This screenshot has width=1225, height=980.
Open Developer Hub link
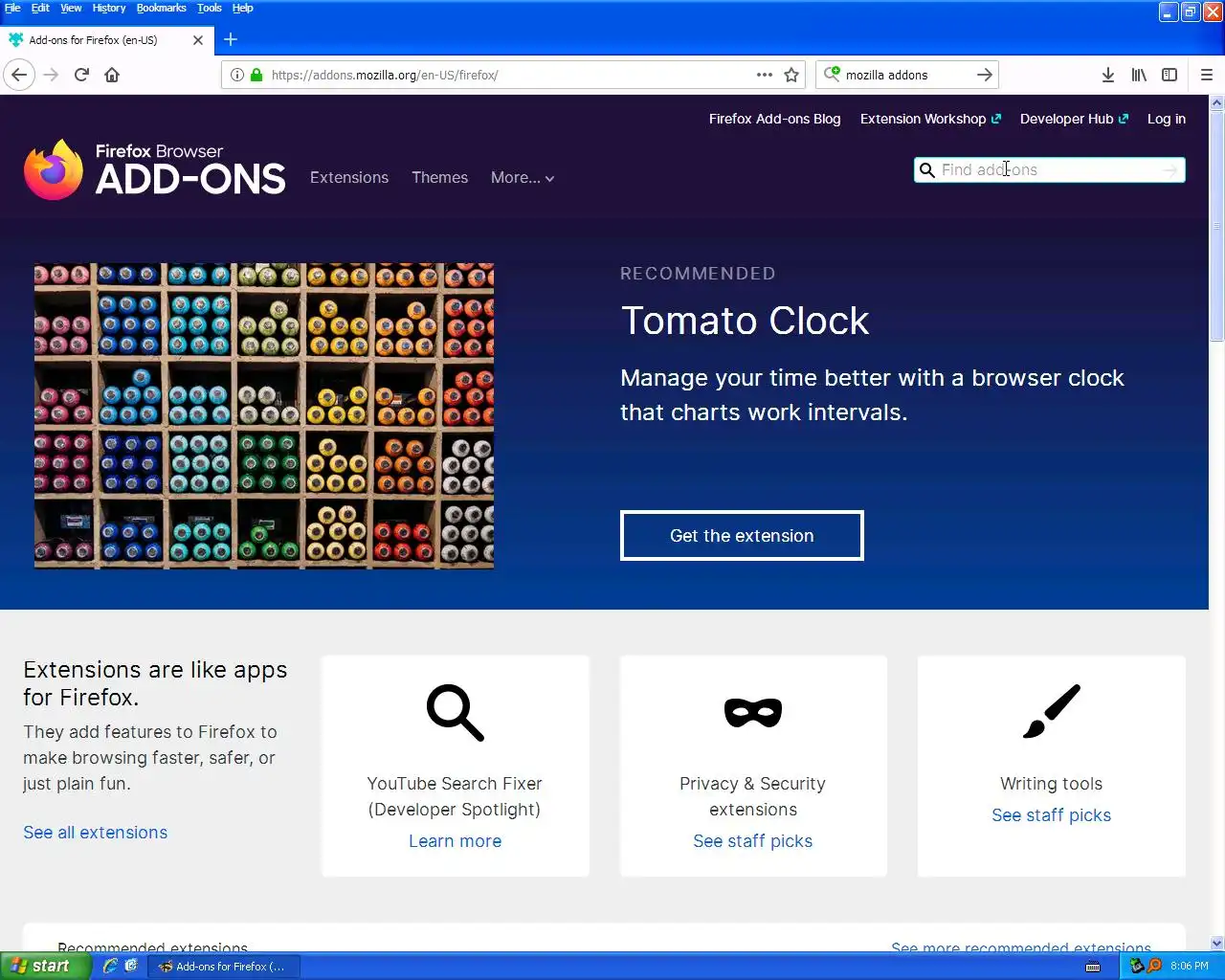pos(1074,119)
